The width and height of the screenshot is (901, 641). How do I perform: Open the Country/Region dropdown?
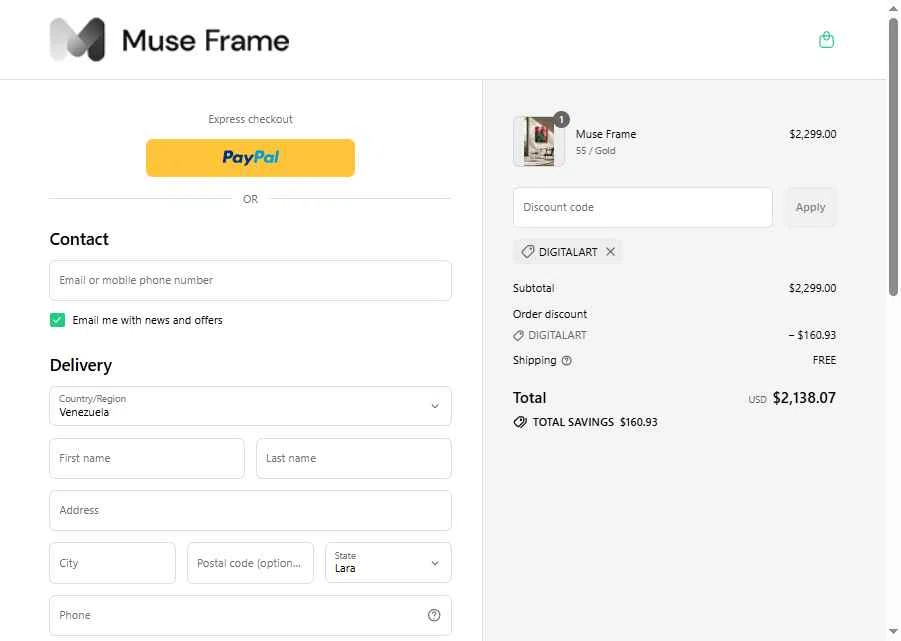click(251, 406)
